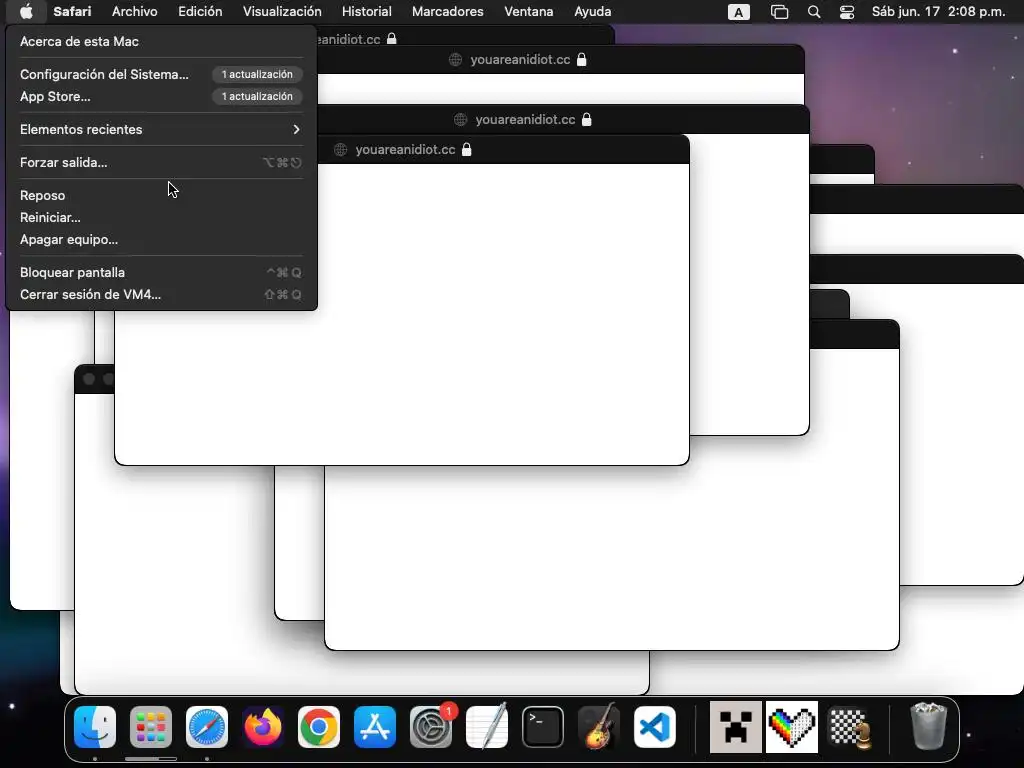
Task: Open Configuración del Sistema… menu entry
Action: pyautogui.click(x=160, y=74)
